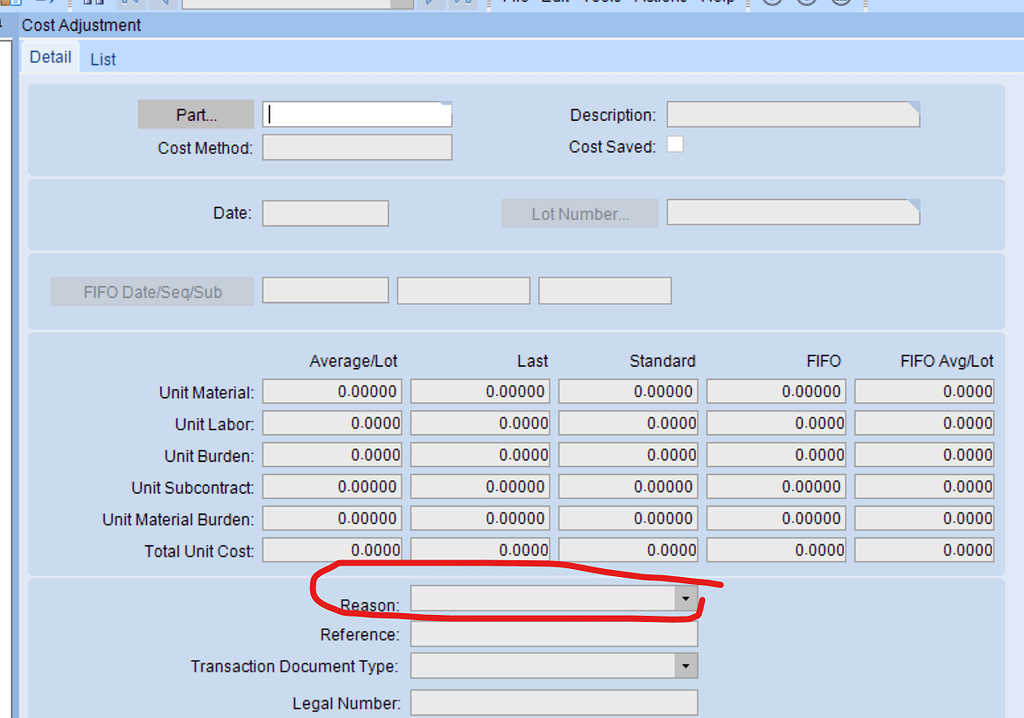1024x718 pixels.
Task: Click the middle circular icon in the top-right
Action: 806,4
